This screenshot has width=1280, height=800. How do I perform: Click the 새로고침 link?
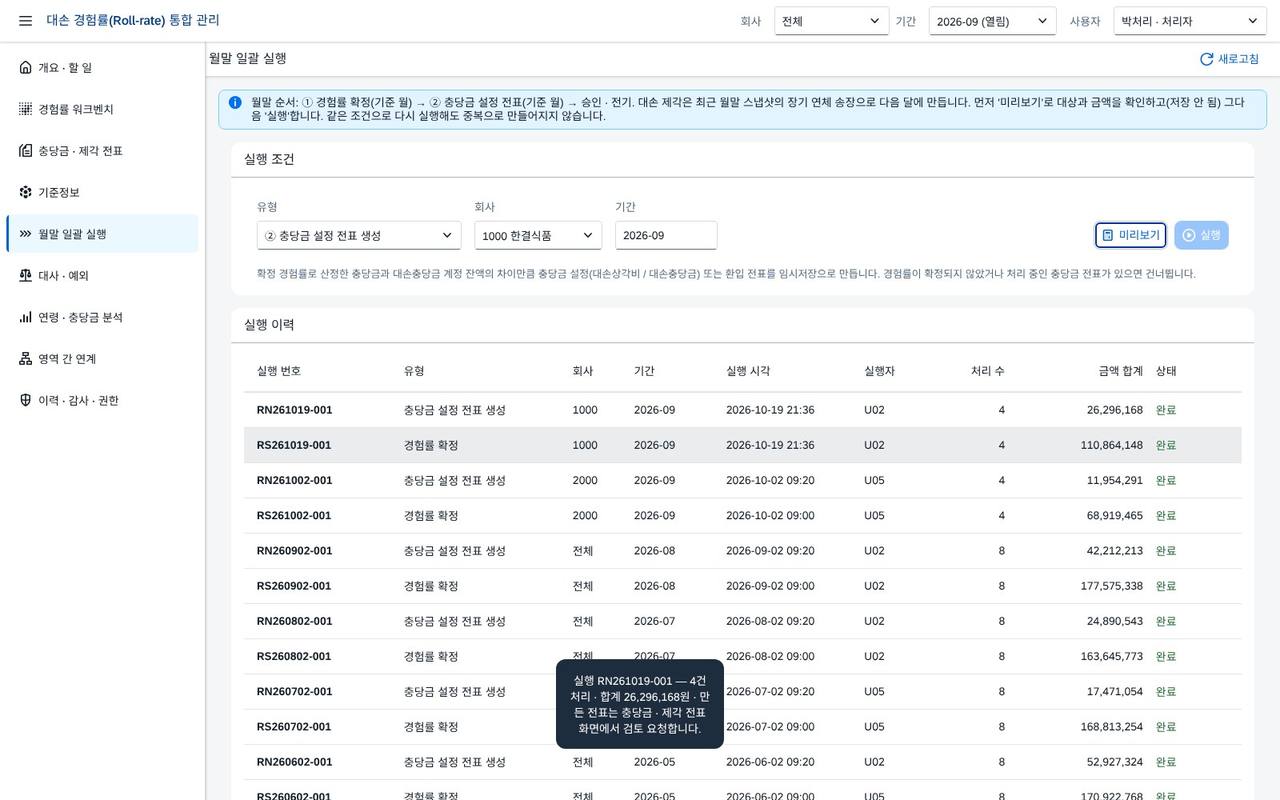pos(1229,59)
